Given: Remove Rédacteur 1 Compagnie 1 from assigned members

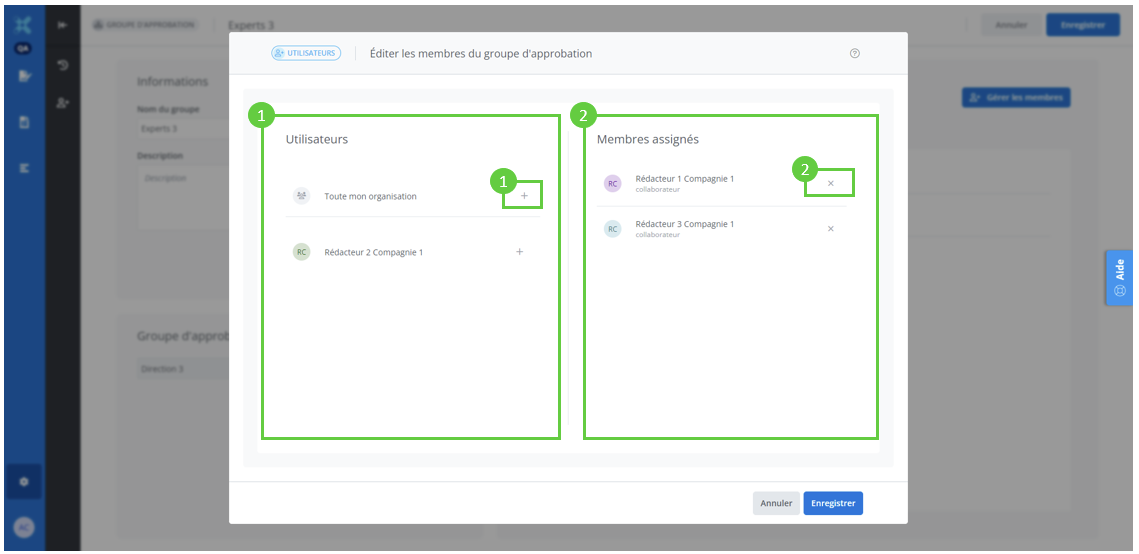Looking at the screenshot, I should [x=830, y=184].
